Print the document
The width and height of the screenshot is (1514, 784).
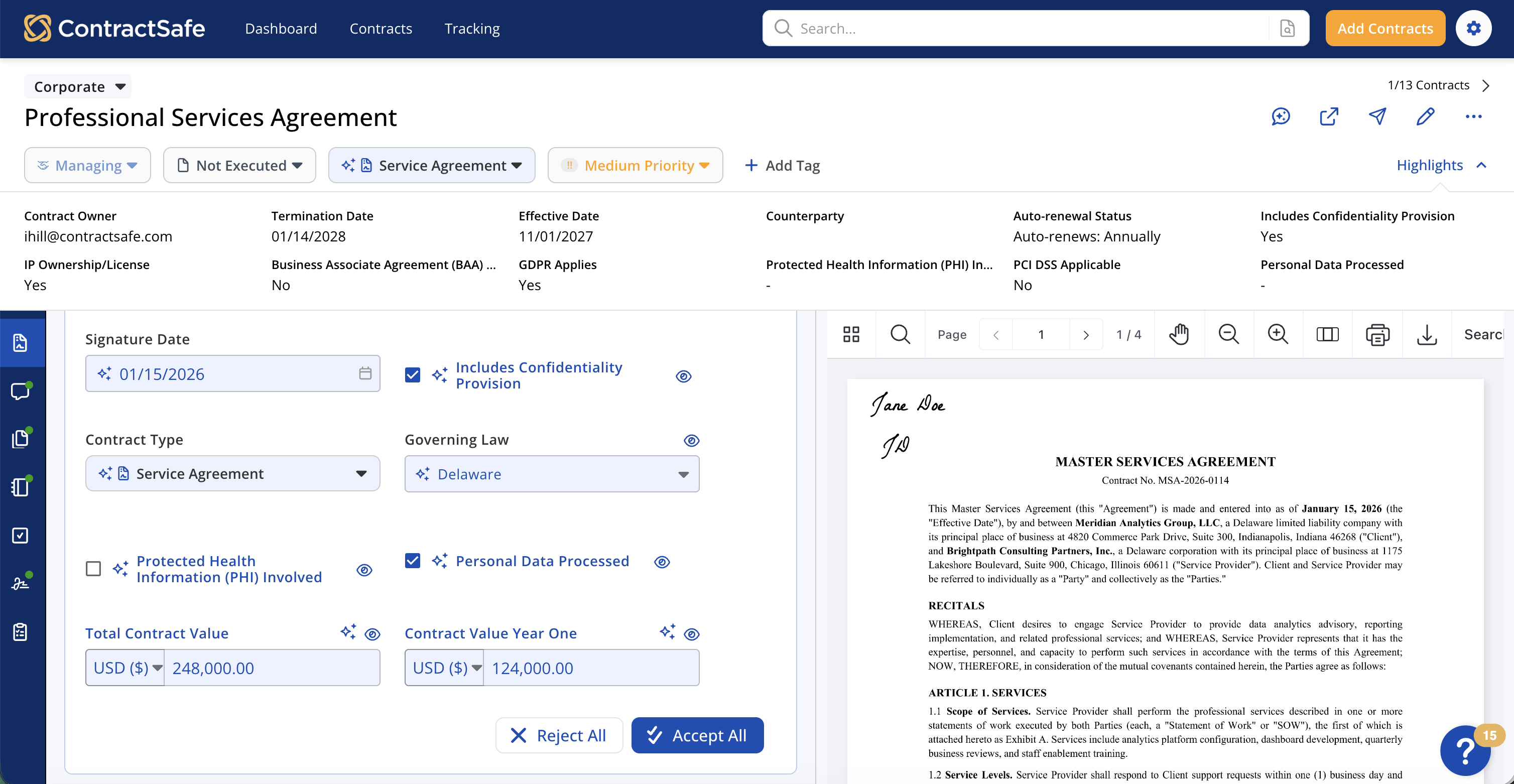click(1377, 334)
